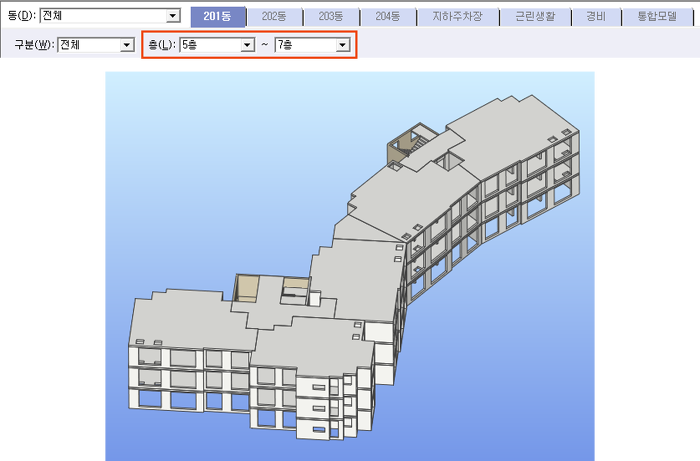This screenshot has height=461, width=700.
Task: Click the 3D building model view
Action: 350,266
